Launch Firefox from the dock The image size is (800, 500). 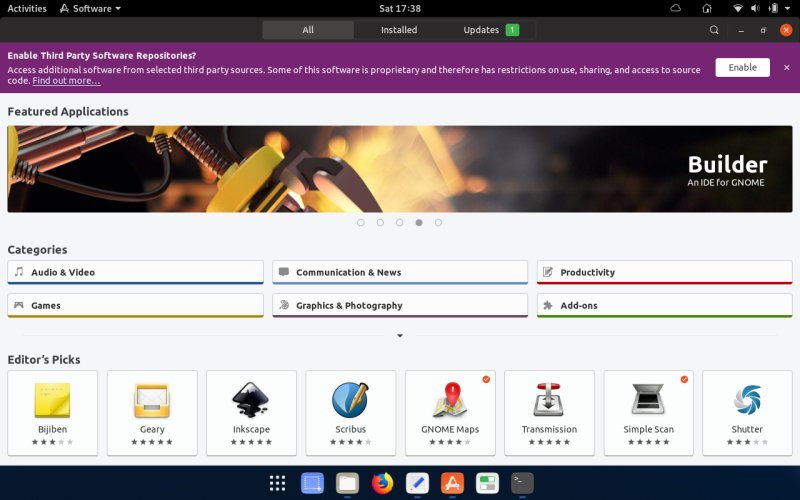382,483
